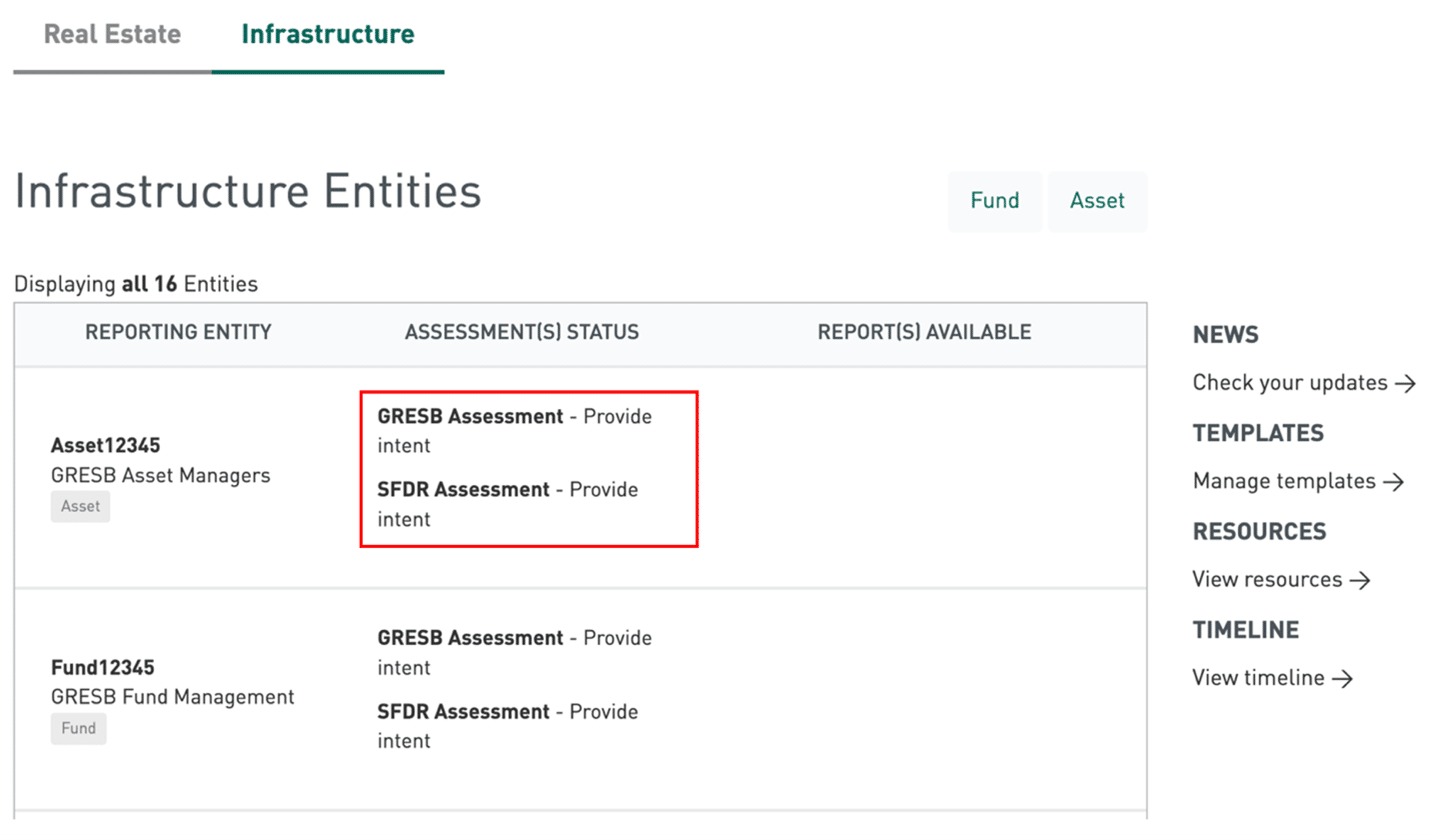The width and height of the screenshot is (1430, 835).
Task: Filter entities by Fund button
Action: (x=994, y=201)
